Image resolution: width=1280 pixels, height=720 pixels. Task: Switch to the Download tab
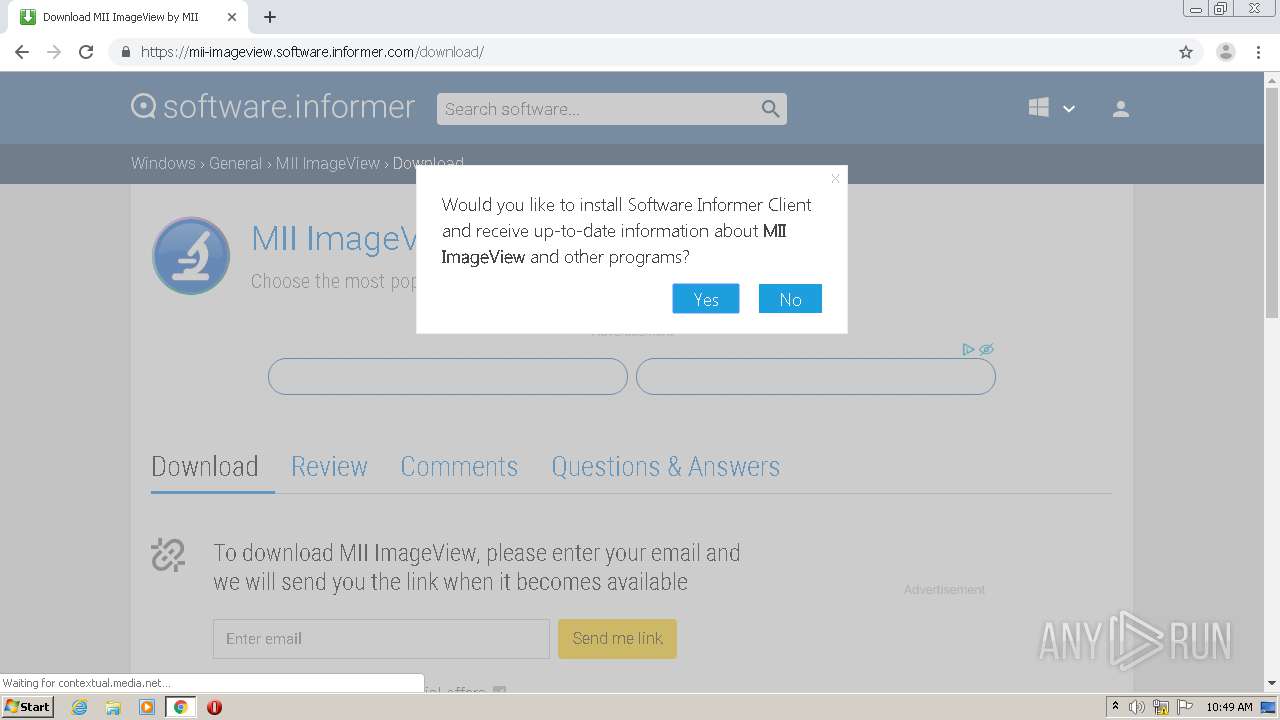point(205,466)
